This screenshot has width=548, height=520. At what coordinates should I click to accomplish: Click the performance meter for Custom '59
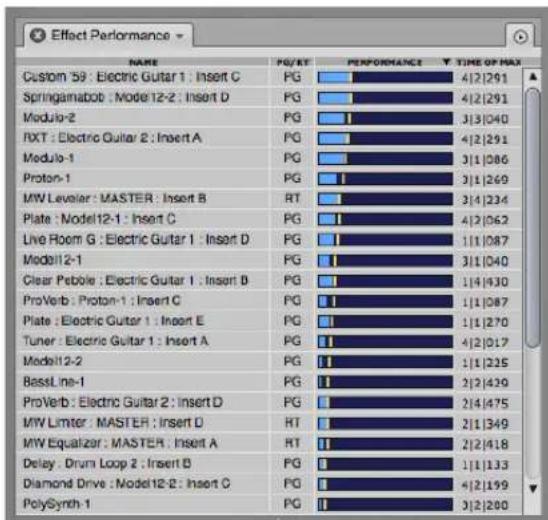[x=385, y=77]
